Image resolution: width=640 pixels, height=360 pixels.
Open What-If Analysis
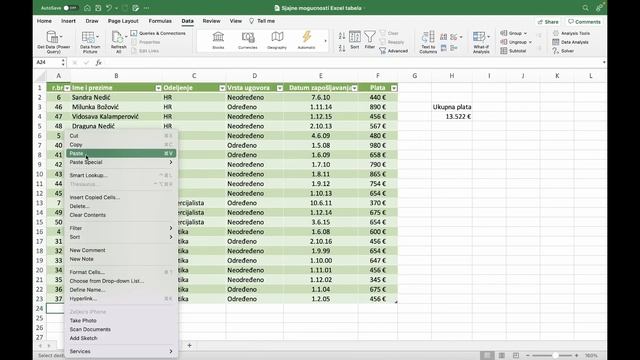click(481, 42)
